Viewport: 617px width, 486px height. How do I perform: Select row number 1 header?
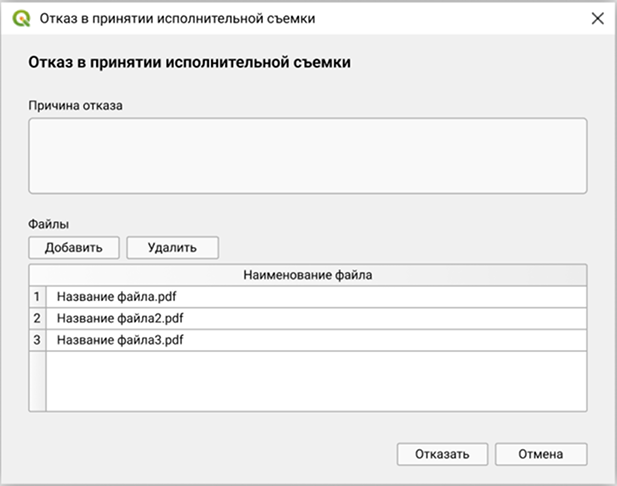click(x=38, y=296)
